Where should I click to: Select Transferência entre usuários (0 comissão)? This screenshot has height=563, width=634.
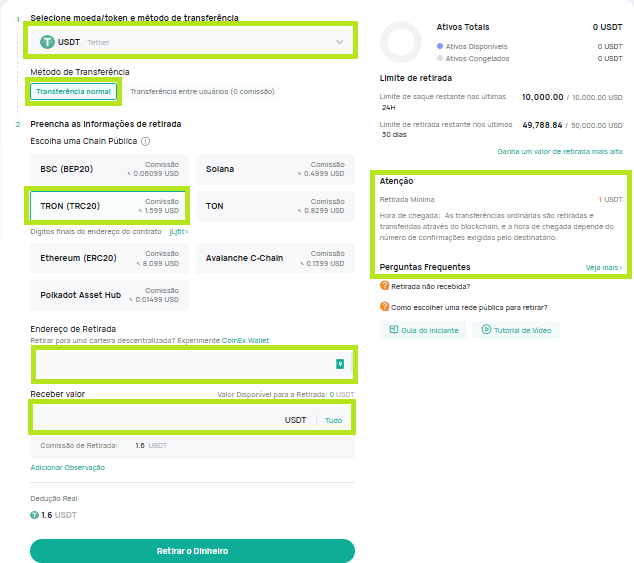click(202, 91)
